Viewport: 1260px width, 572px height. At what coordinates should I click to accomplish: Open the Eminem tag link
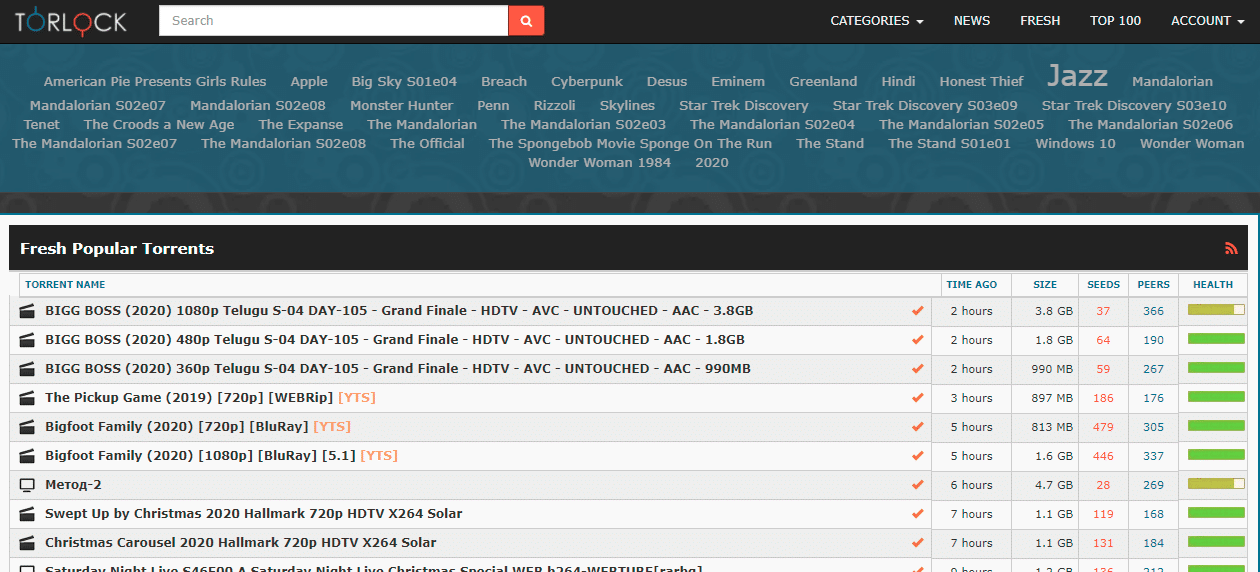738,82
